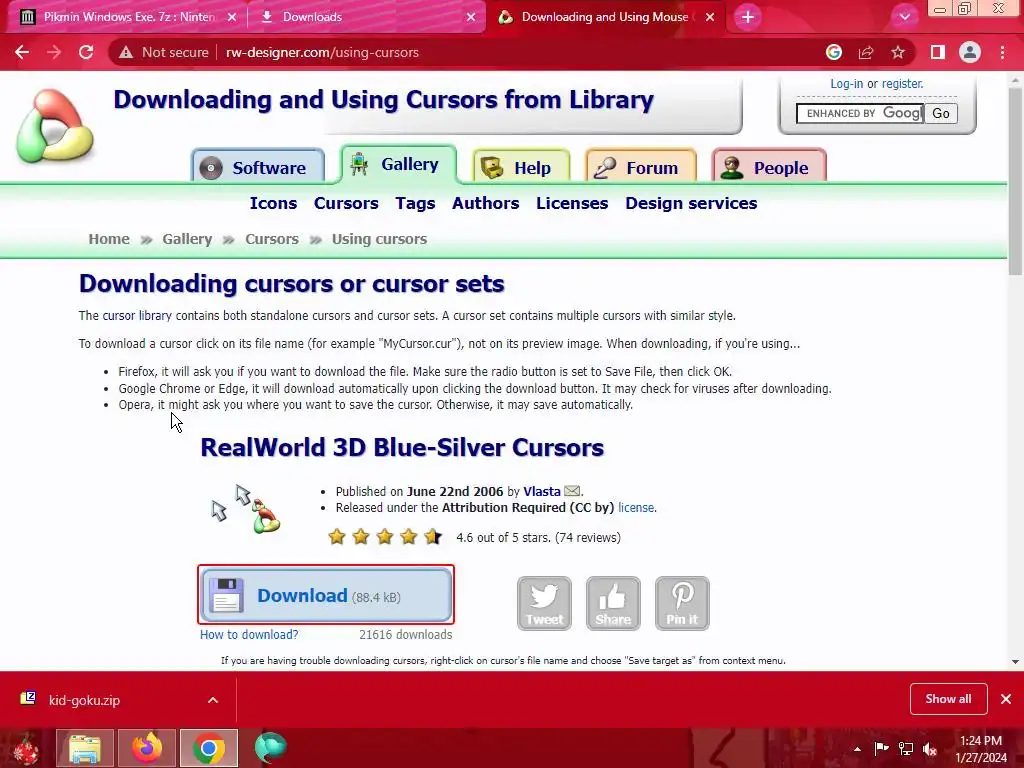Viewport: 1024px width, 768px height.
Task: Share with the thumbs-up button
Action: coord(613,603)
